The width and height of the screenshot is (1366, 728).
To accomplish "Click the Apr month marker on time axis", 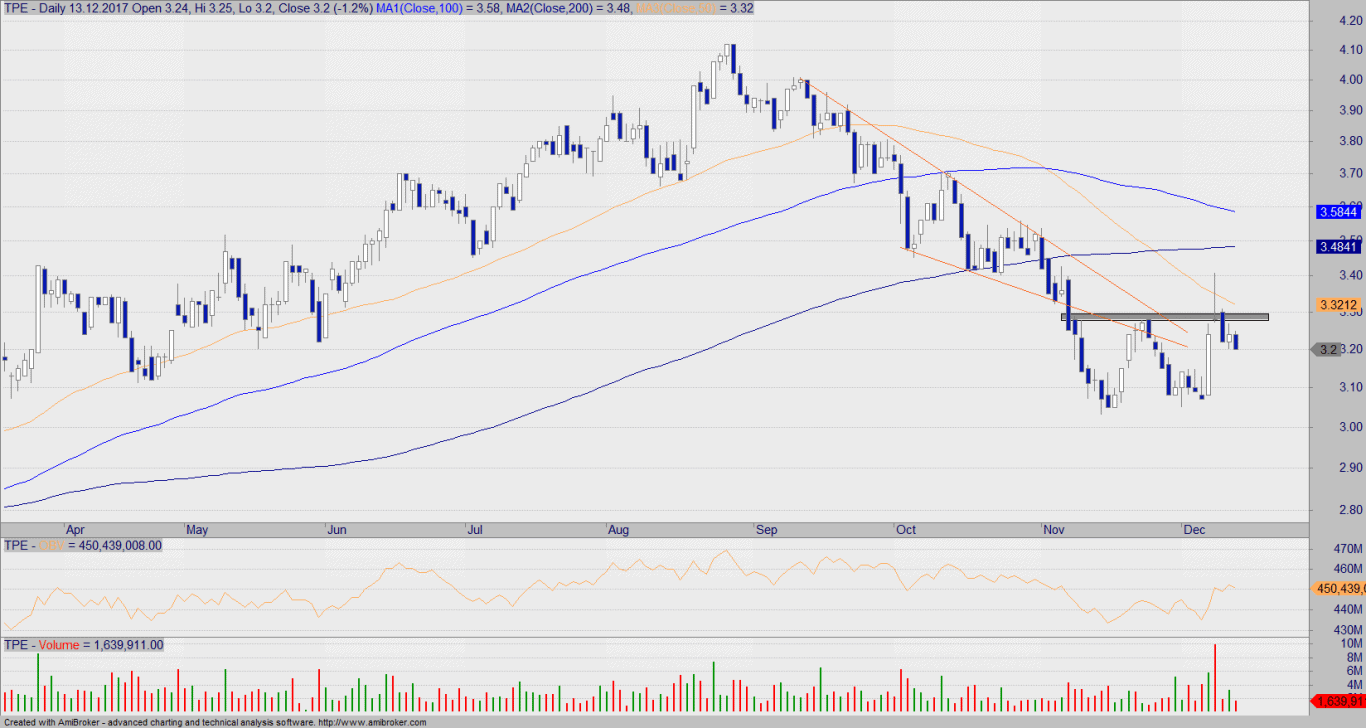I will (75, 529).
